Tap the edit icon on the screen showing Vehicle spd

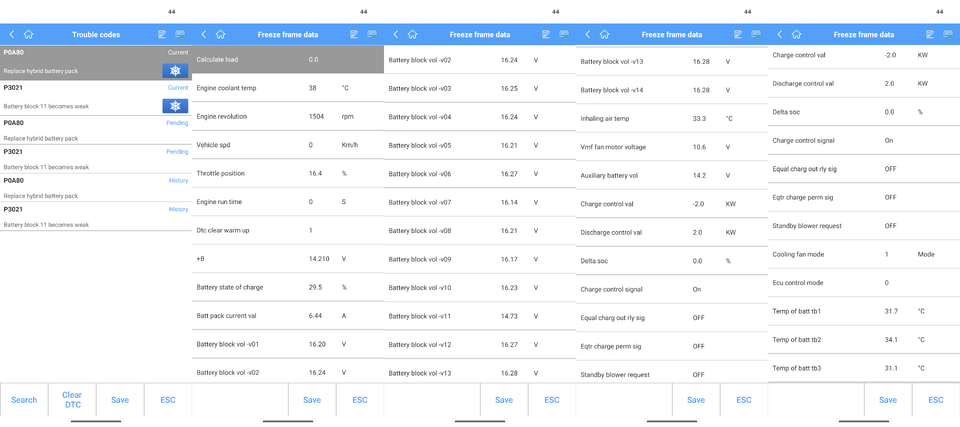click(354, 34)
